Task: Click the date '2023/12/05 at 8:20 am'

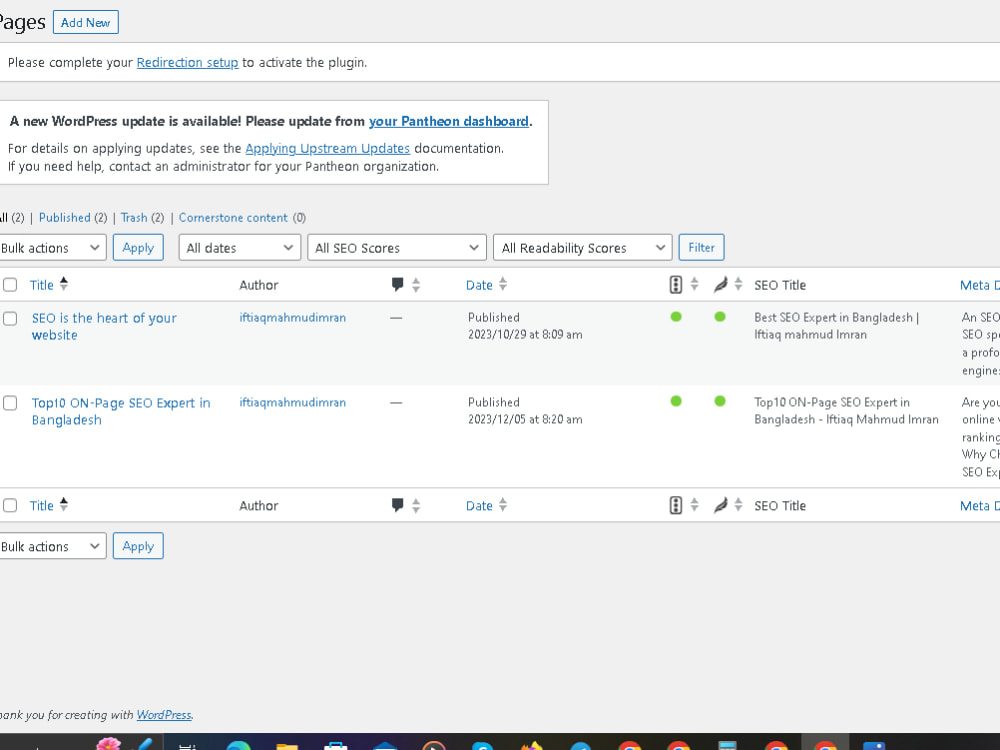Action: pos(525,419)
